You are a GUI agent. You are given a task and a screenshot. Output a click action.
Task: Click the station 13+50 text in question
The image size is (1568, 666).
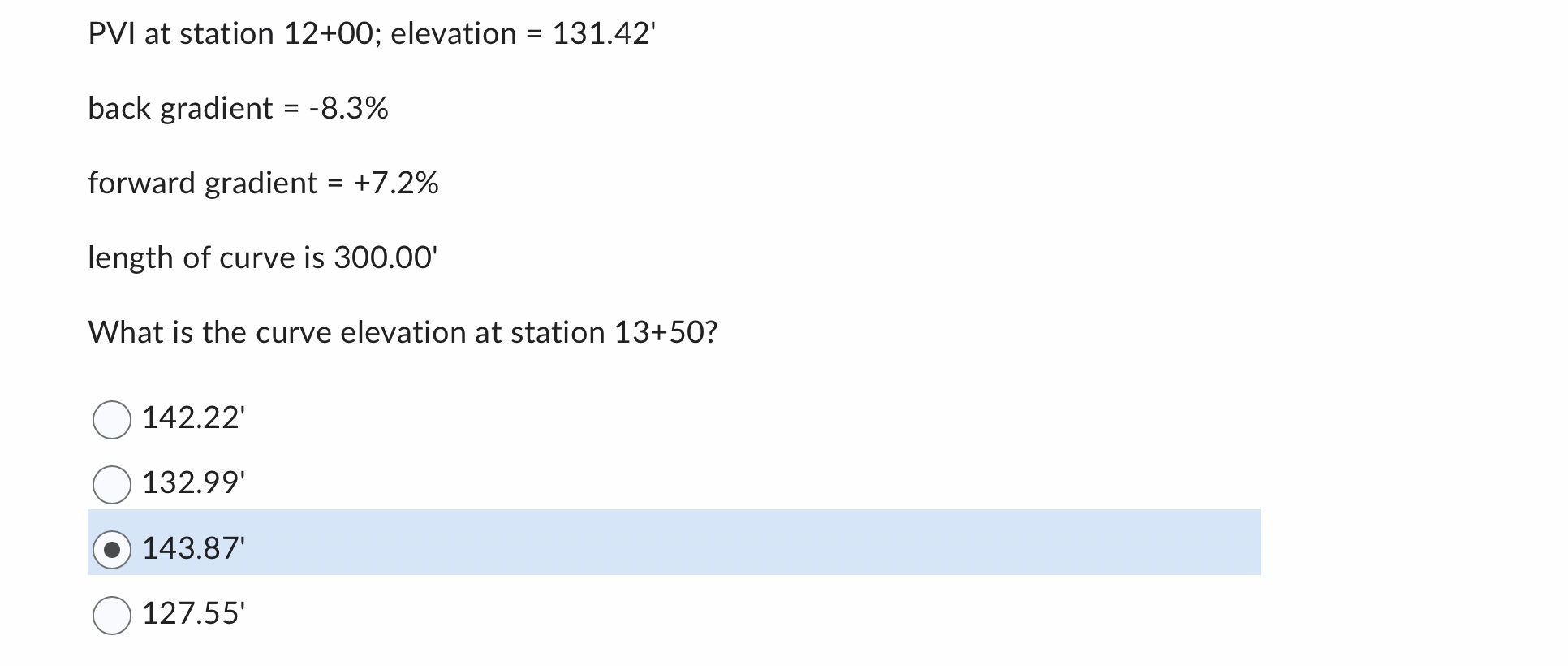point(663,331)
